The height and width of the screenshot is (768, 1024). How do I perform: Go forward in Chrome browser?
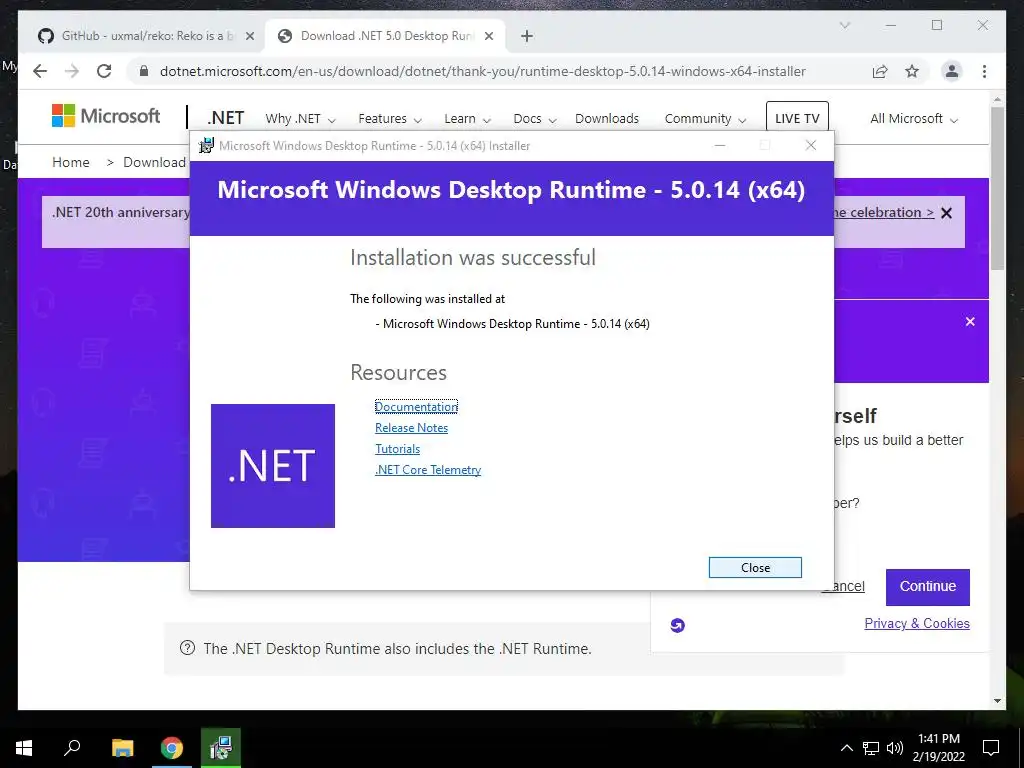72,71
